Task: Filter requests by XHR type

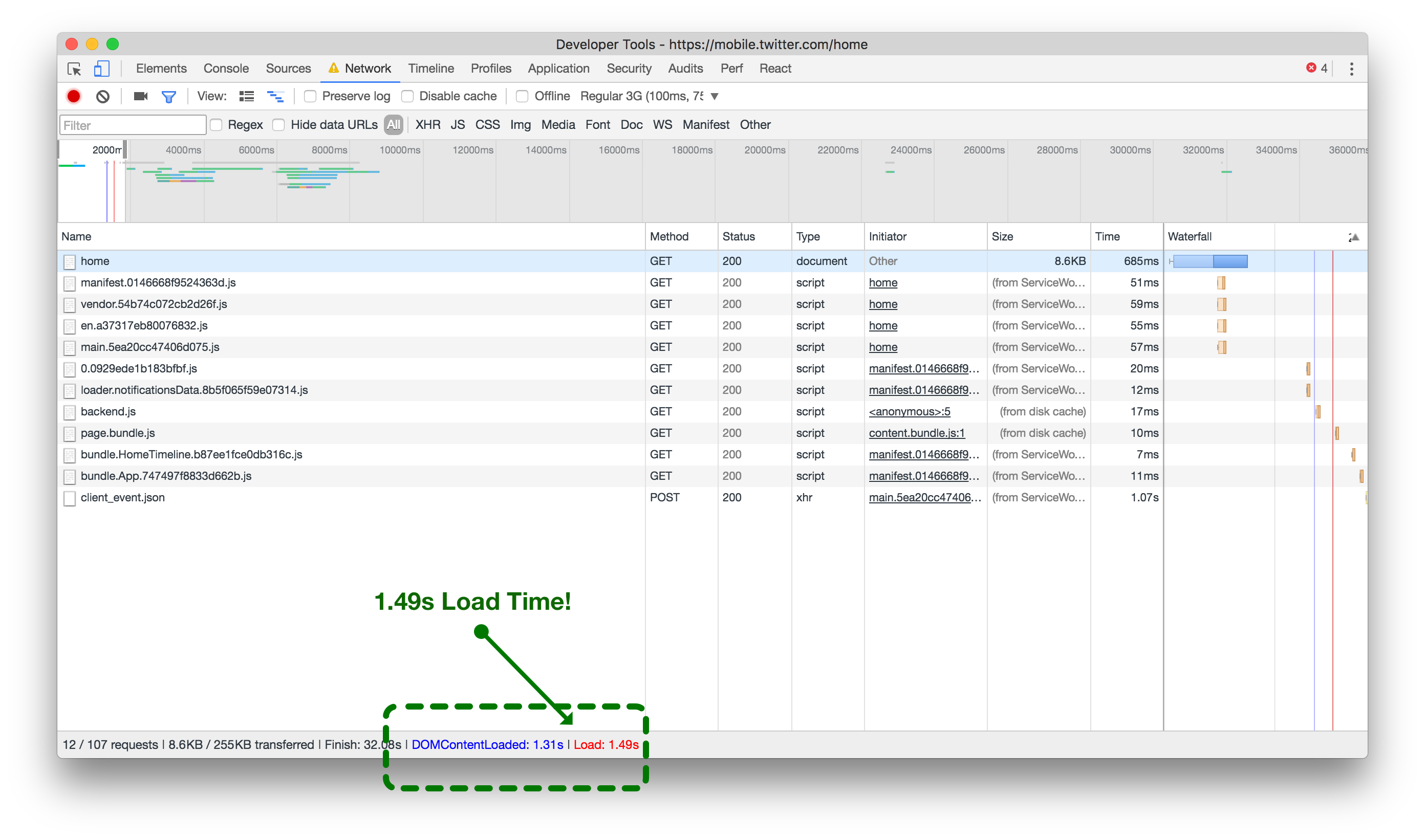Action: pyautogui.click(x=427, y=124)
